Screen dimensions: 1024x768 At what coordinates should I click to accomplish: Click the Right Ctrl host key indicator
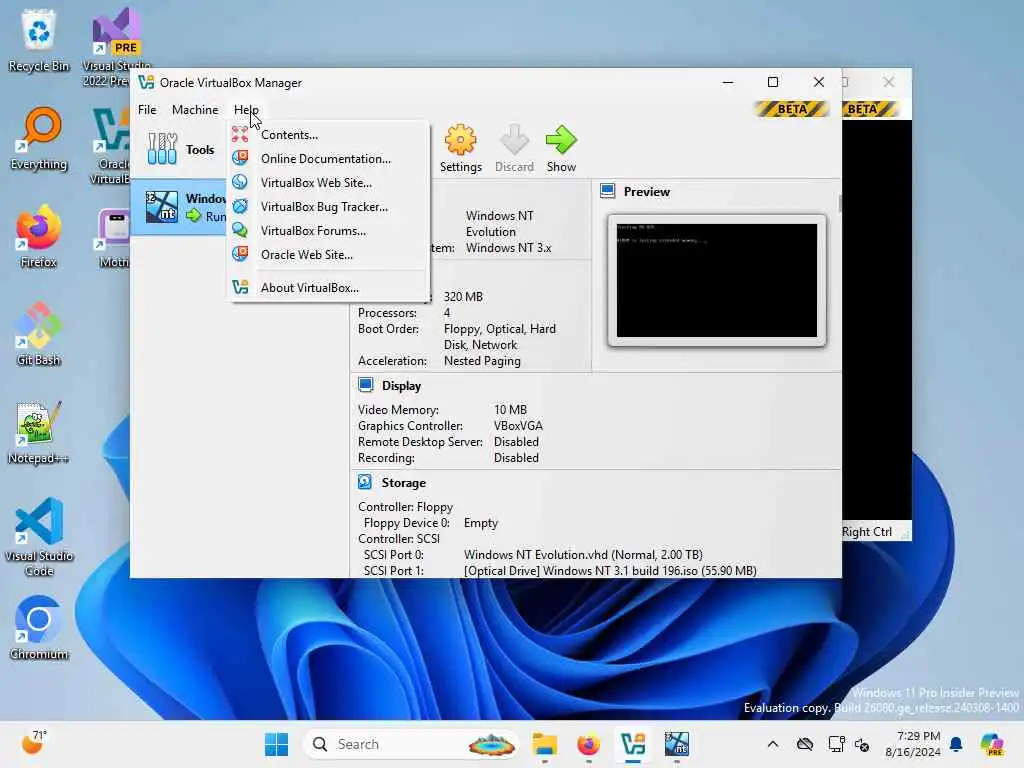click(x=867, y=532)
